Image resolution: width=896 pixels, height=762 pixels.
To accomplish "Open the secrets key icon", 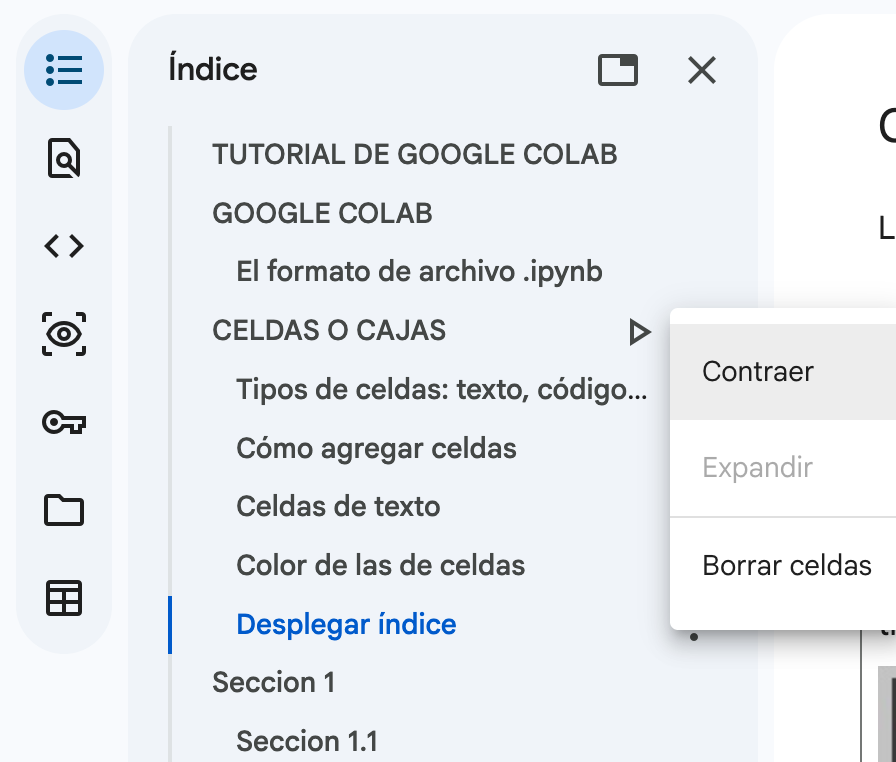I will (x=64, y=423).
